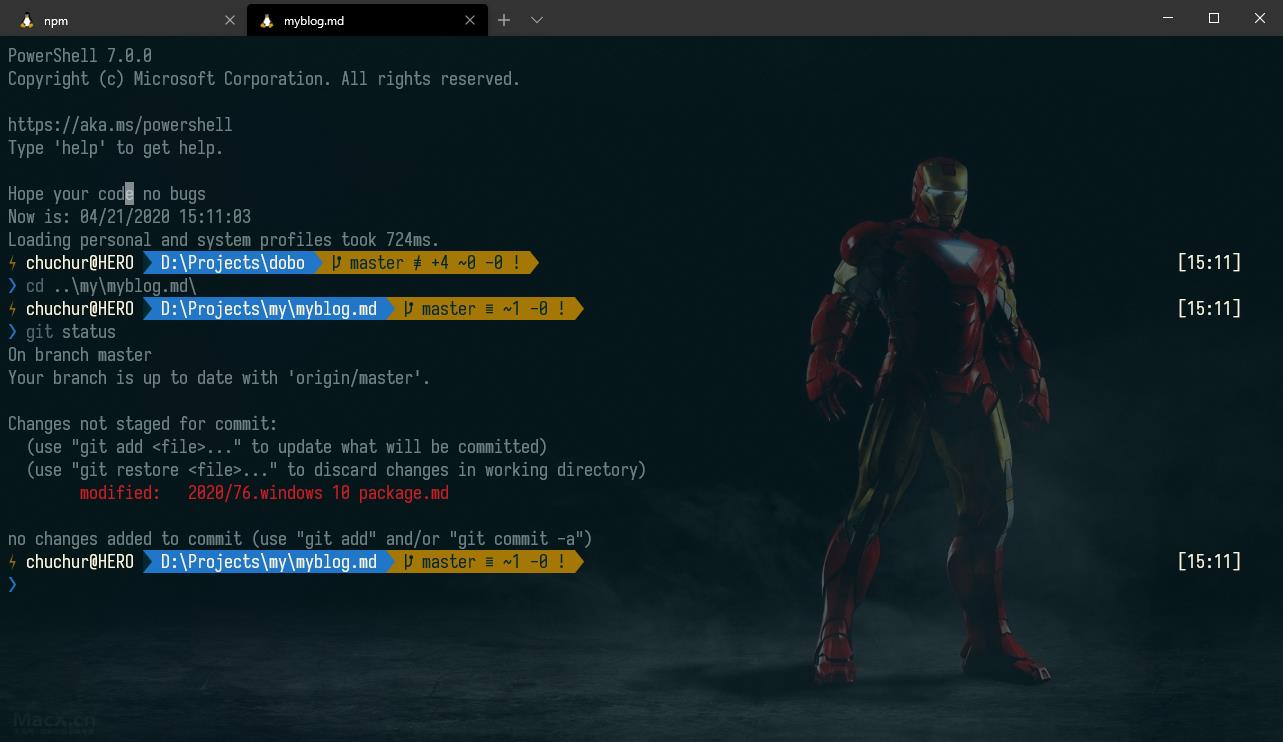The image size is (1283, 742).
Task: Open a new tab with plus button
Action: 504,20
